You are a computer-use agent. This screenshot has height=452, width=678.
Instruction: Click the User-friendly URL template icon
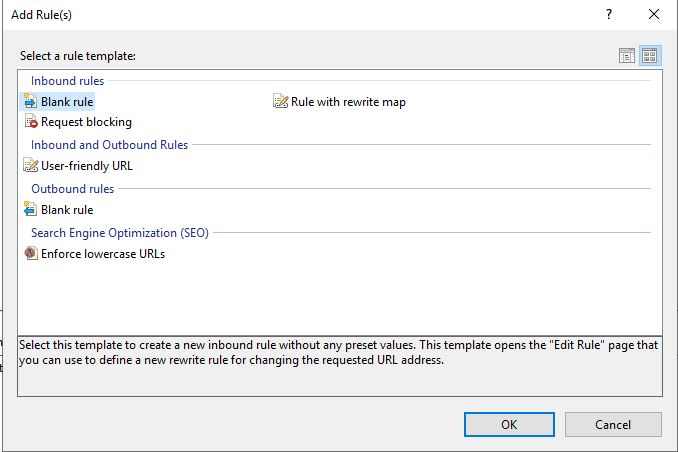pos(30,166)
